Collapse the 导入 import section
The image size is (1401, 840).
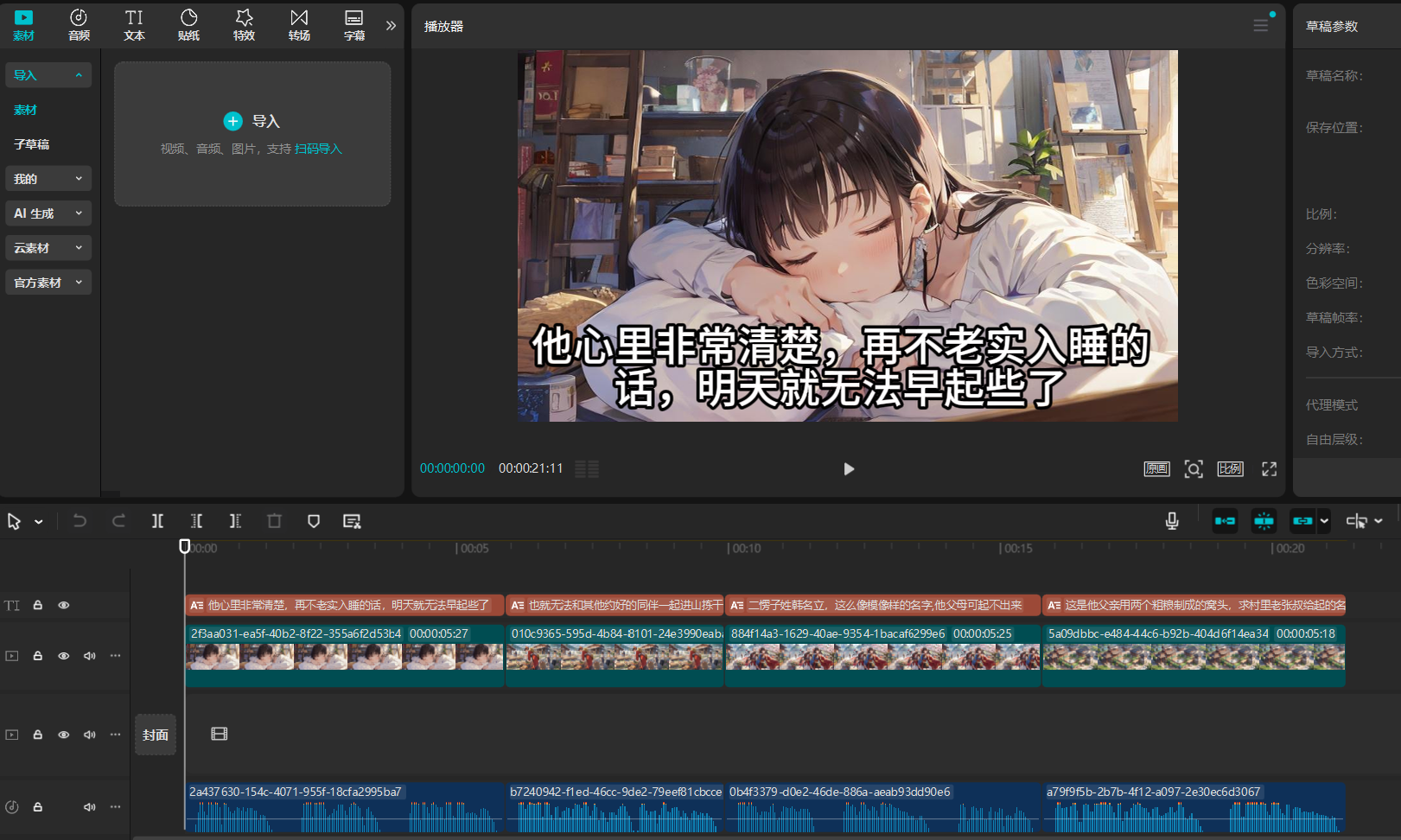tap(48, 75)
